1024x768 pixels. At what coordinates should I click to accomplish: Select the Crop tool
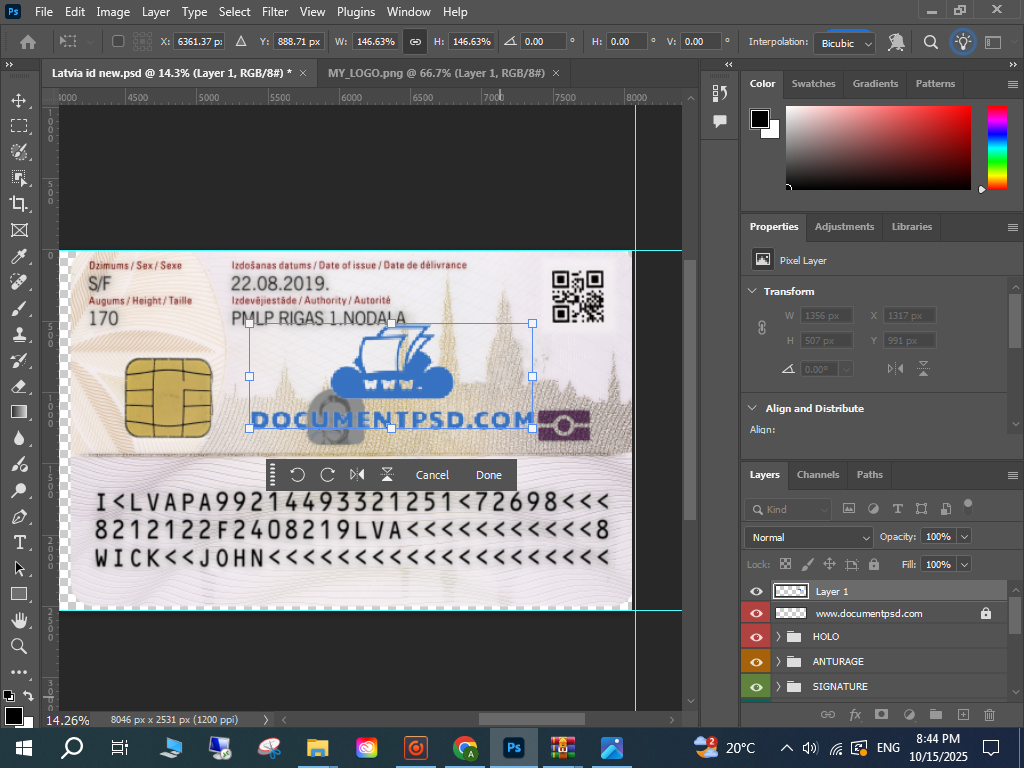click(x=19, y=203)
